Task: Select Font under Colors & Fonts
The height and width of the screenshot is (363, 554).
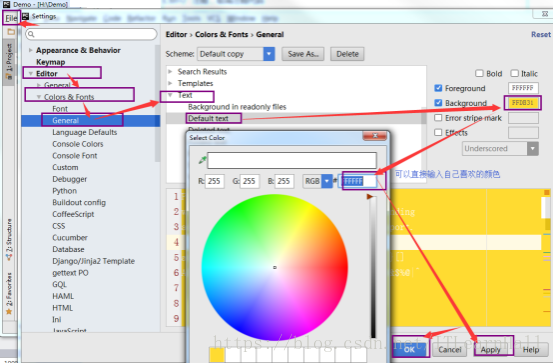Action: click(60, 109)
